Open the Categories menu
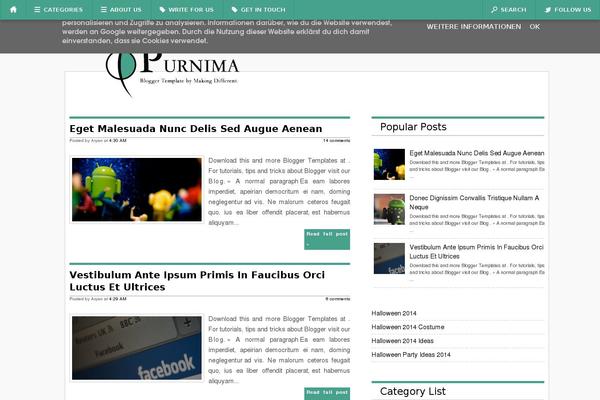Image resolution: width=600 pixels, height=400 pixels. coord(58,10)
